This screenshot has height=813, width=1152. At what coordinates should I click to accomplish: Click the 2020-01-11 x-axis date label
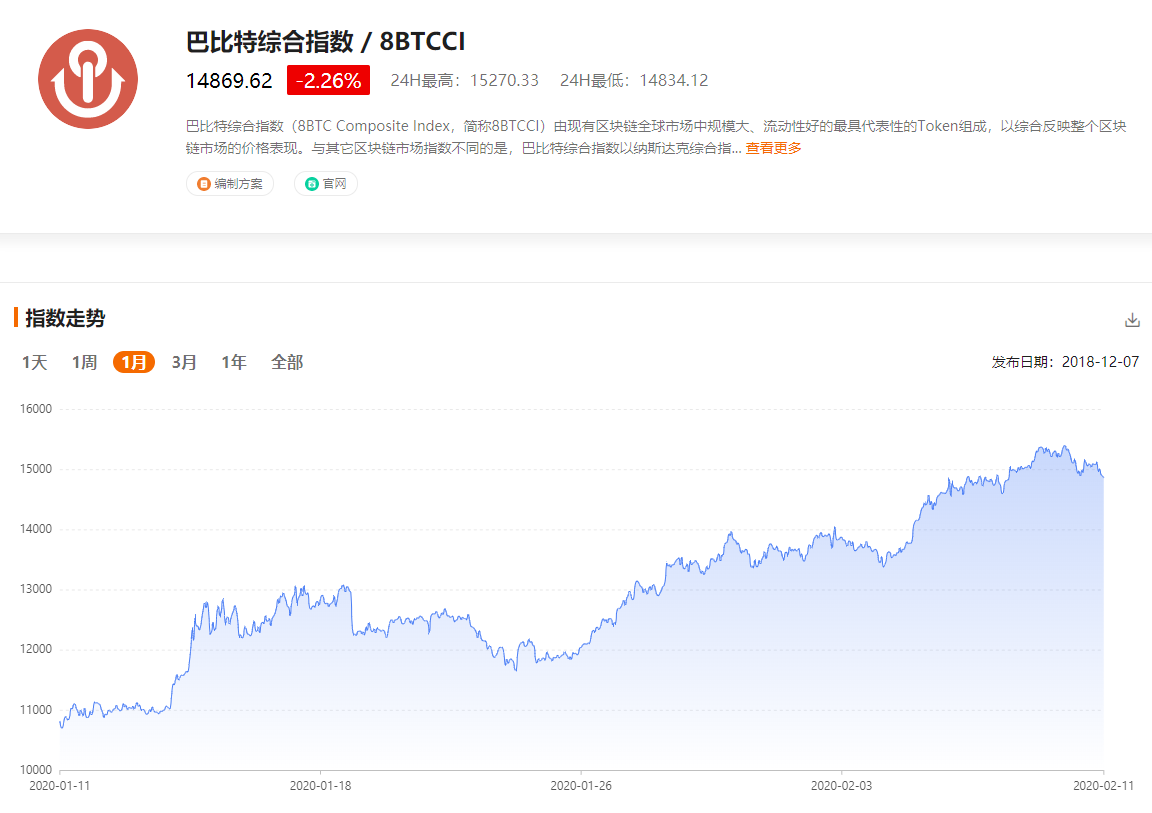coord(60,786)
